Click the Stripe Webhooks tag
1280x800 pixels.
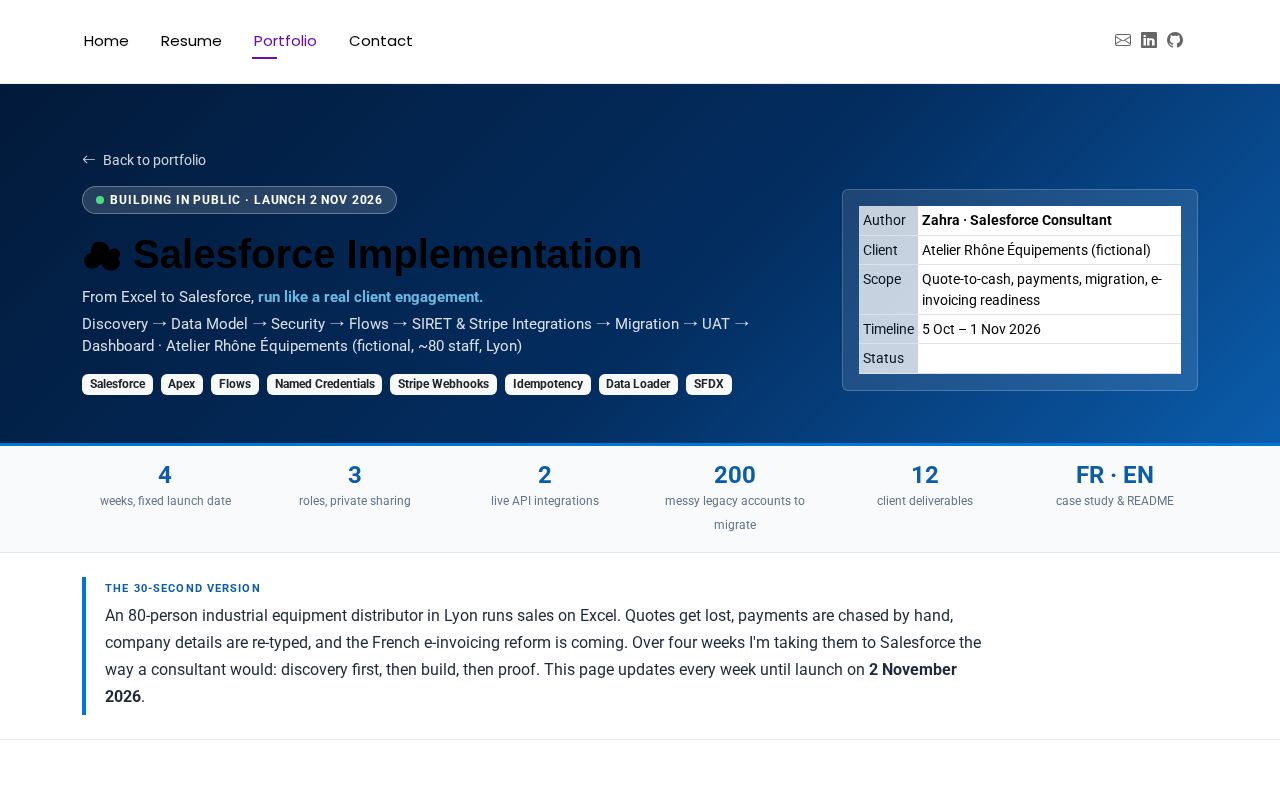443,384
